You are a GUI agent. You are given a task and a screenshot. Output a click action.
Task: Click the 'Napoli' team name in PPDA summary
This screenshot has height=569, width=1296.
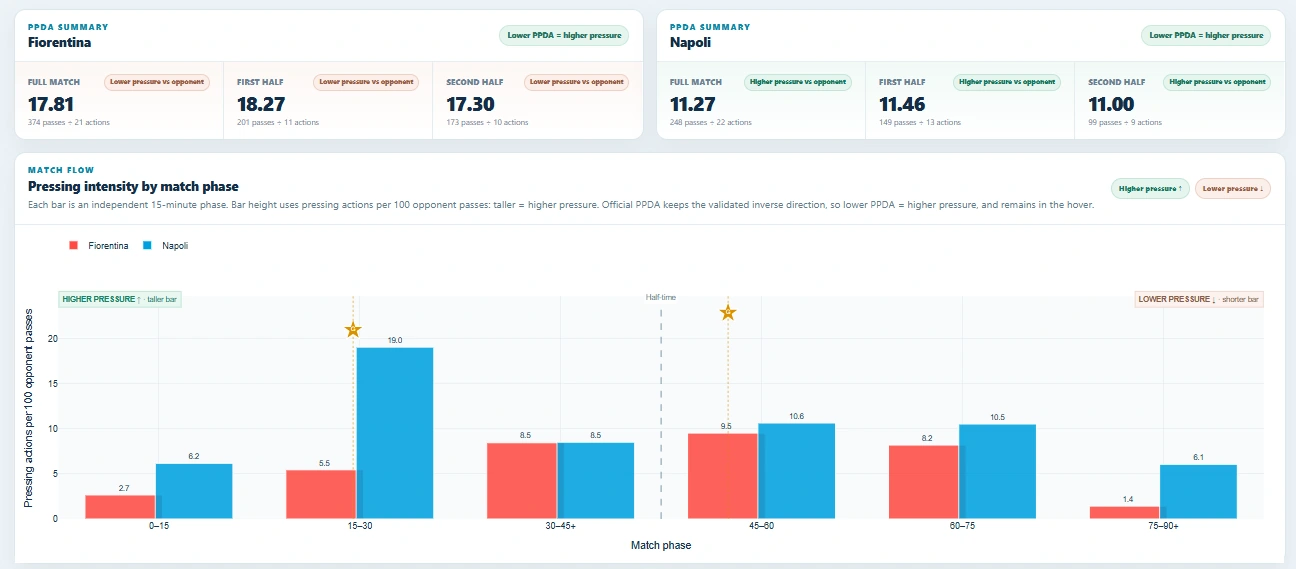tap(690, 43)
